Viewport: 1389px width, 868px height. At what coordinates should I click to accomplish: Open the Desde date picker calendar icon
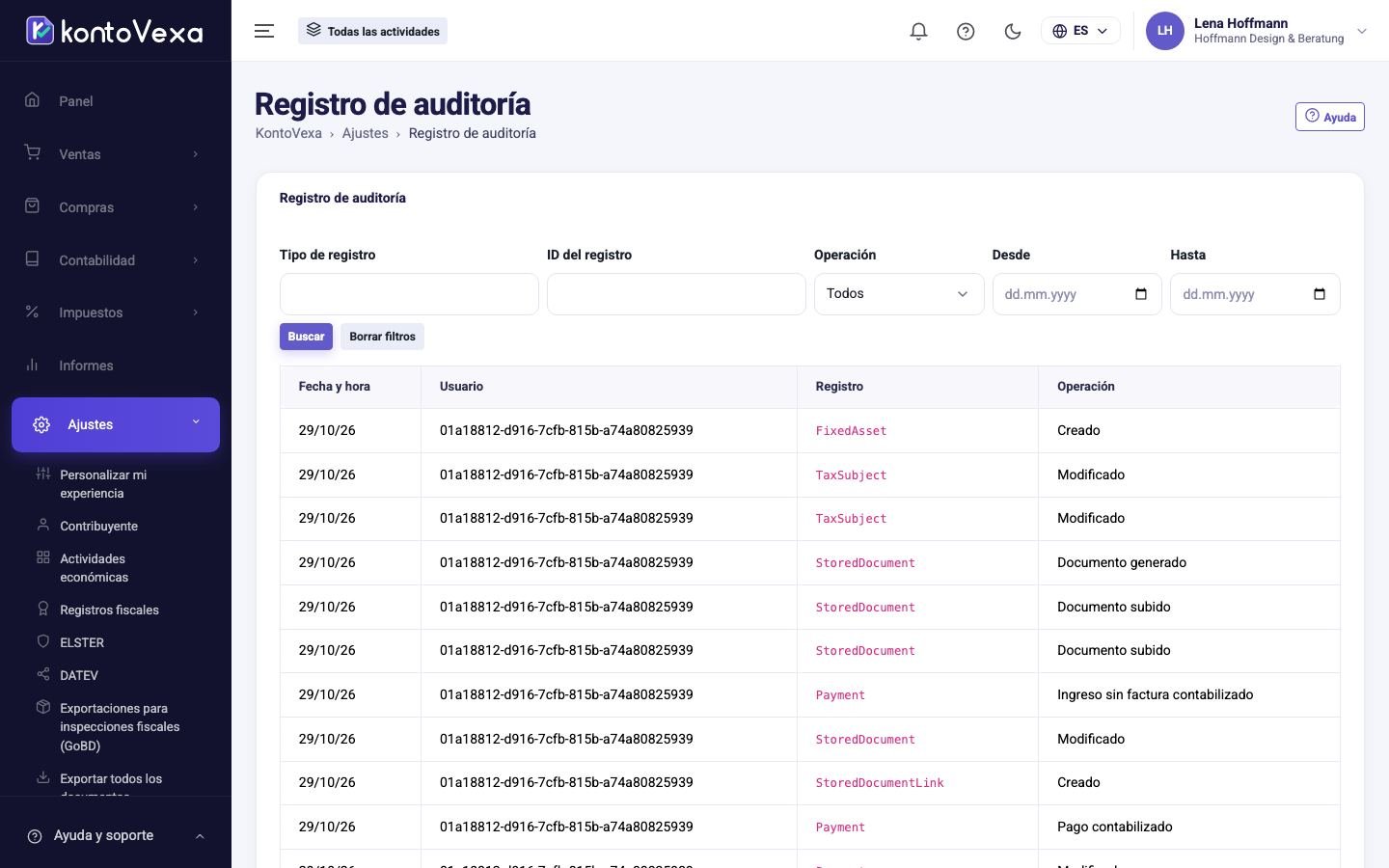point(1141,294)
